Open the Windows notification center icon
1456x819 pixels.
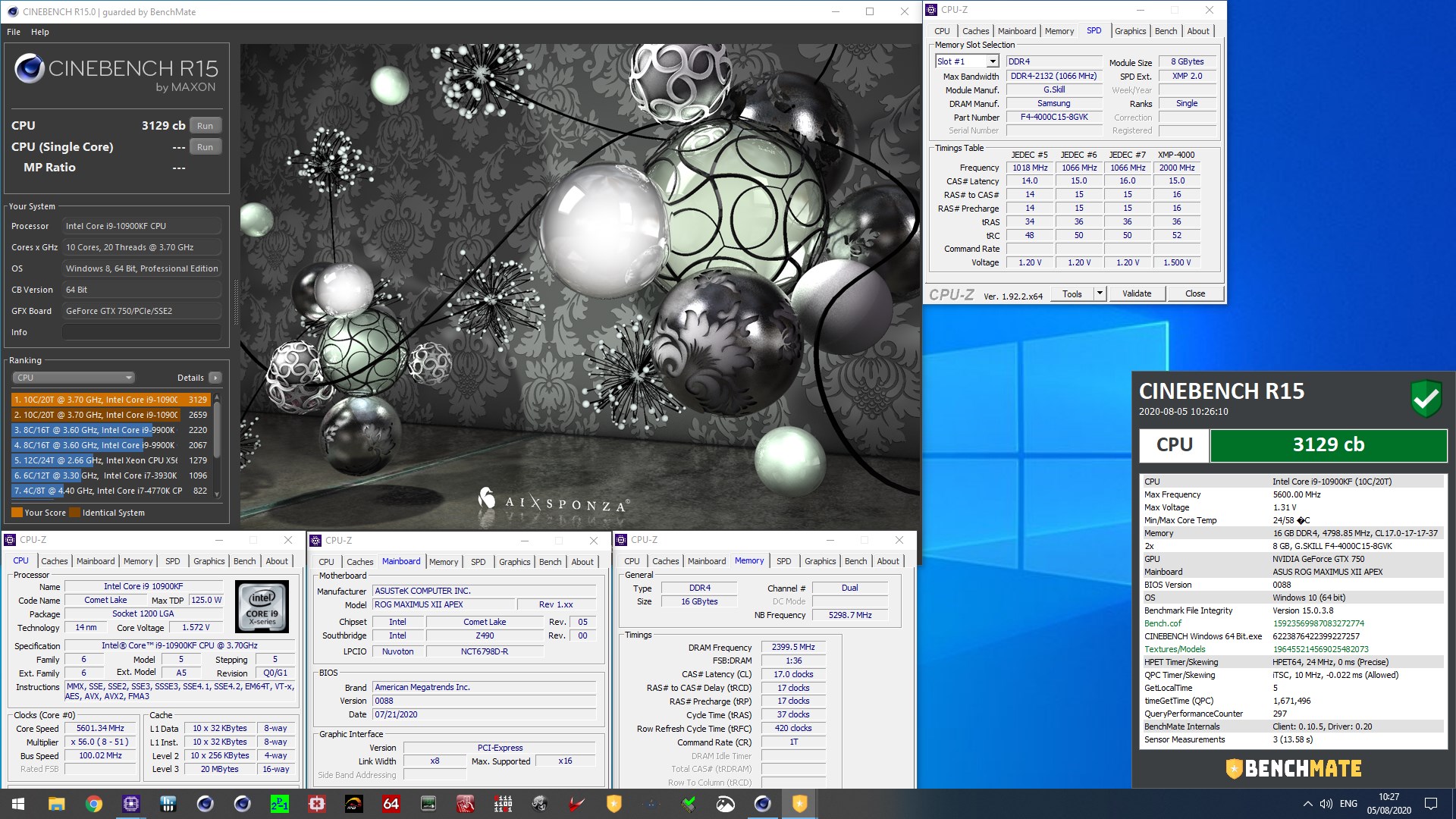(1431, 804)
